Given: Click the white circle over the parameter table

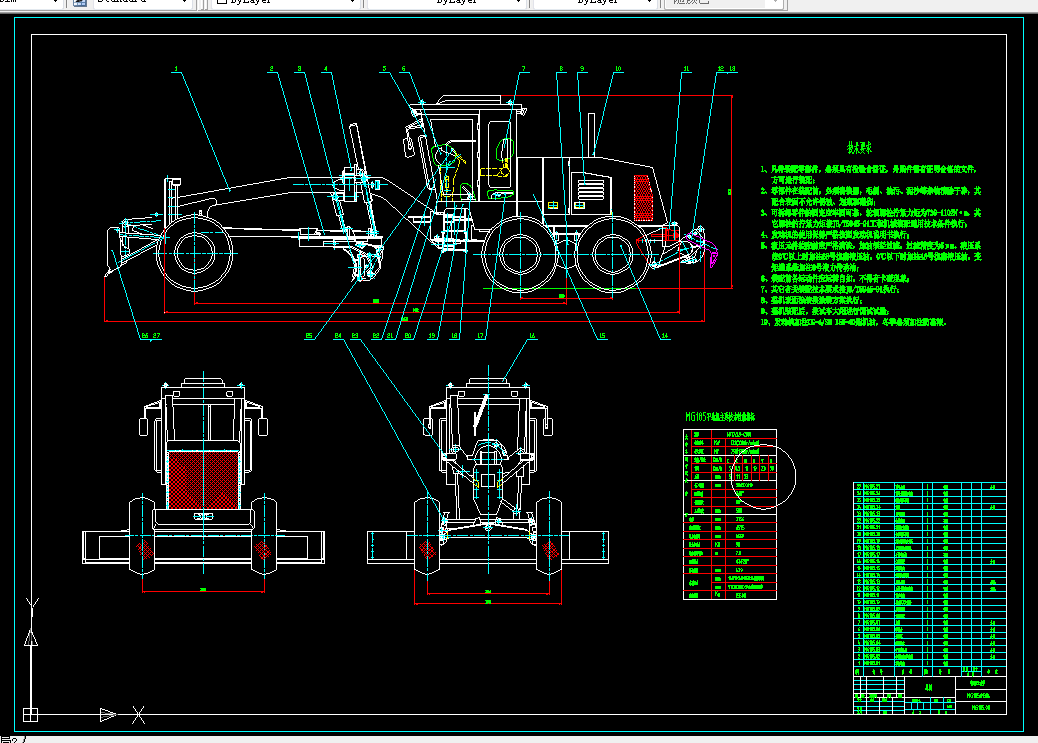Looking at the screenshot, I should 763,476.
